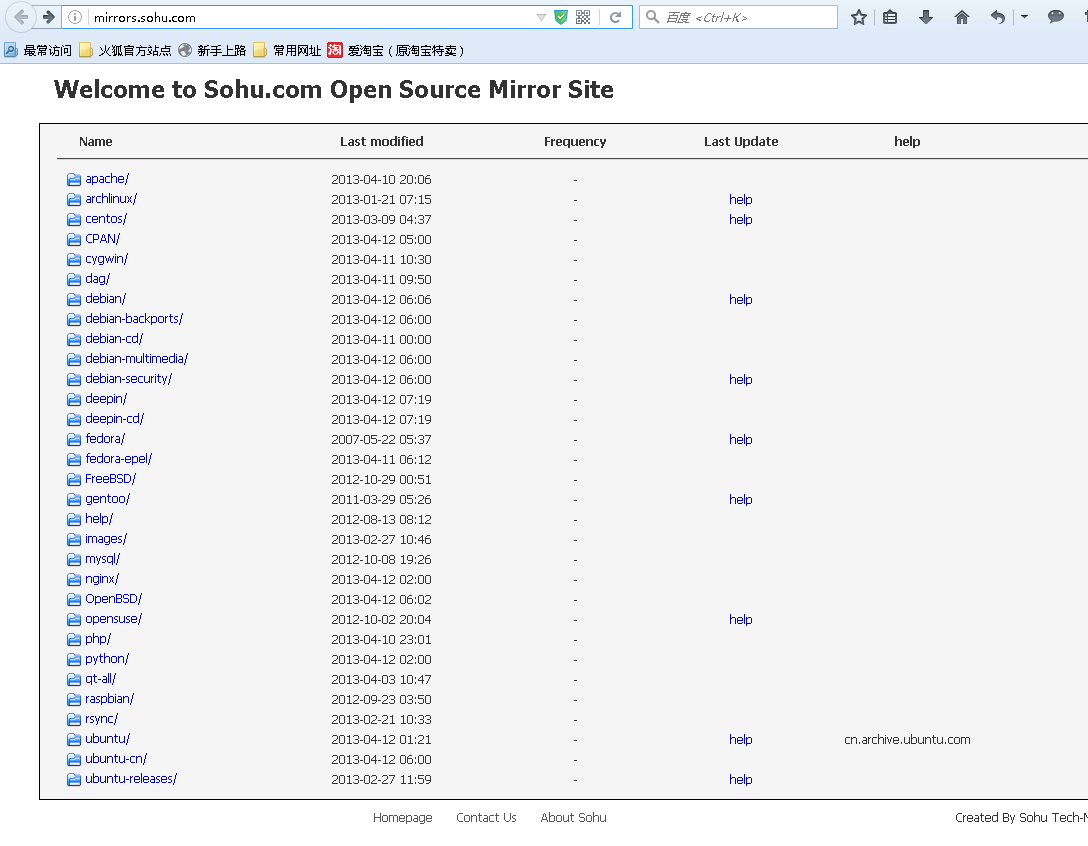
Task: Click folder icon beside raspbian/
Action: [x=74, y=700]
